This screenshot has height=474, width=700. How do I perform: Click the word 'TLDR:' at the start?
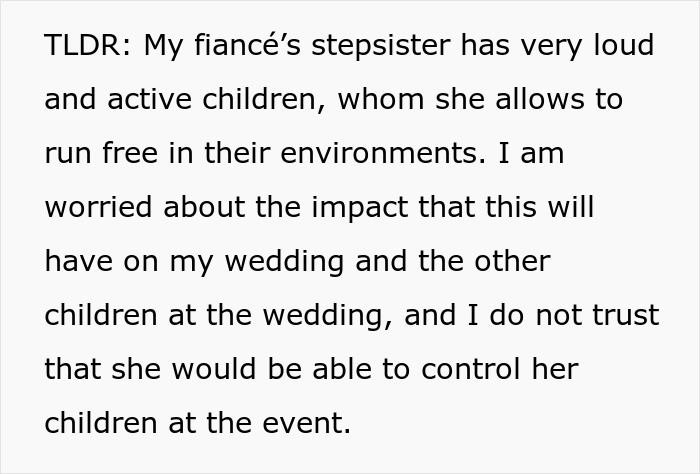point(88,45)
